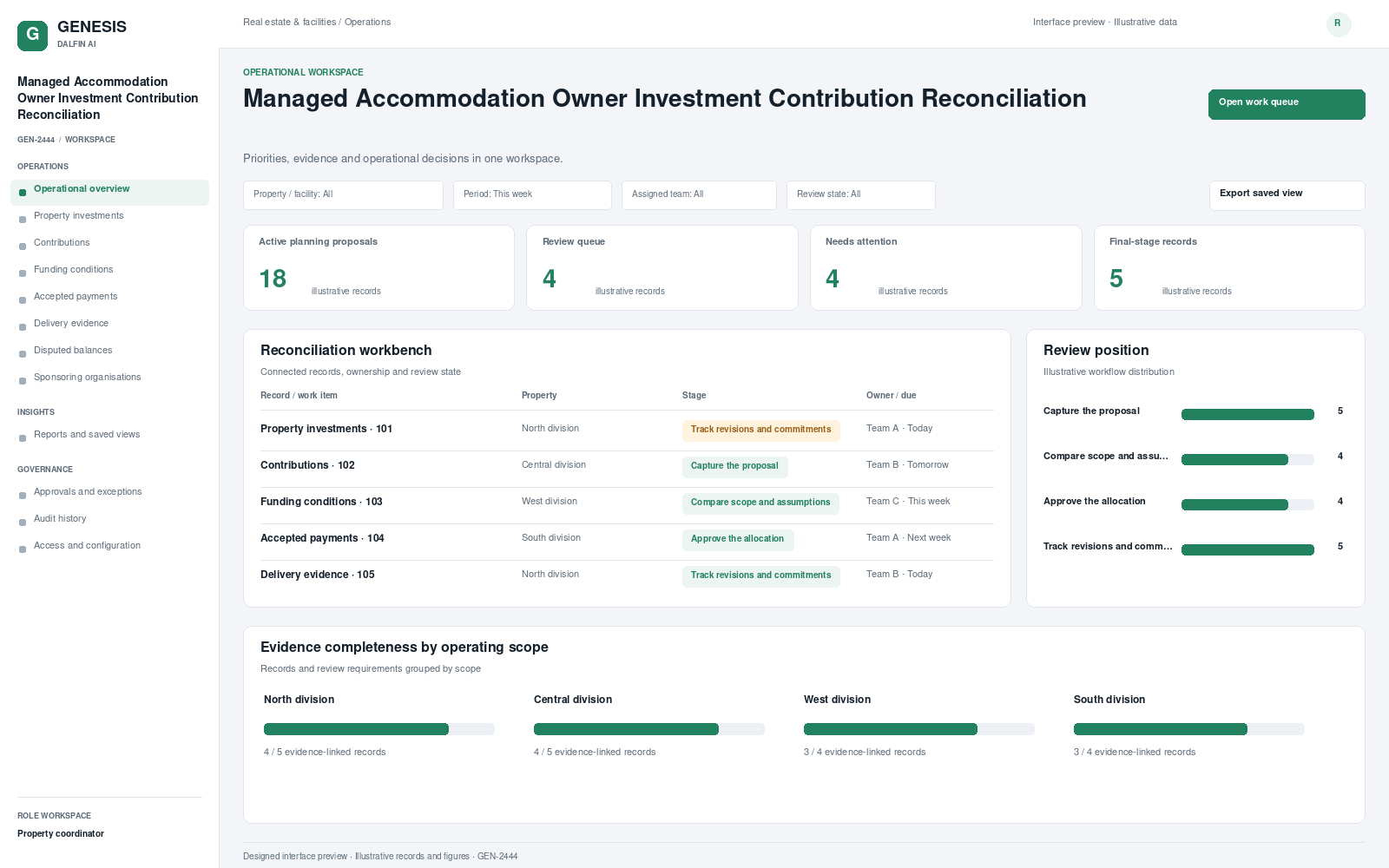This screenshot has width=1389, height=868.
Task: Open the Review state filter
Action: click(860, 194)
